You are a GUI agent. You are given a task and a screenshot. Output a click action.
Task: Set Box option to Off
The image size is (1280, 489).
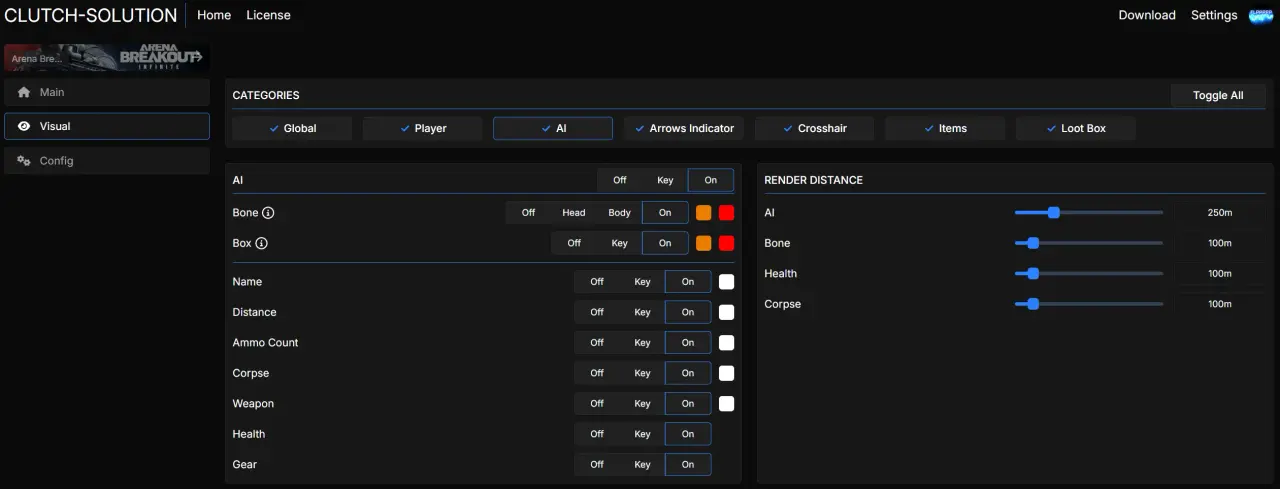574,243
